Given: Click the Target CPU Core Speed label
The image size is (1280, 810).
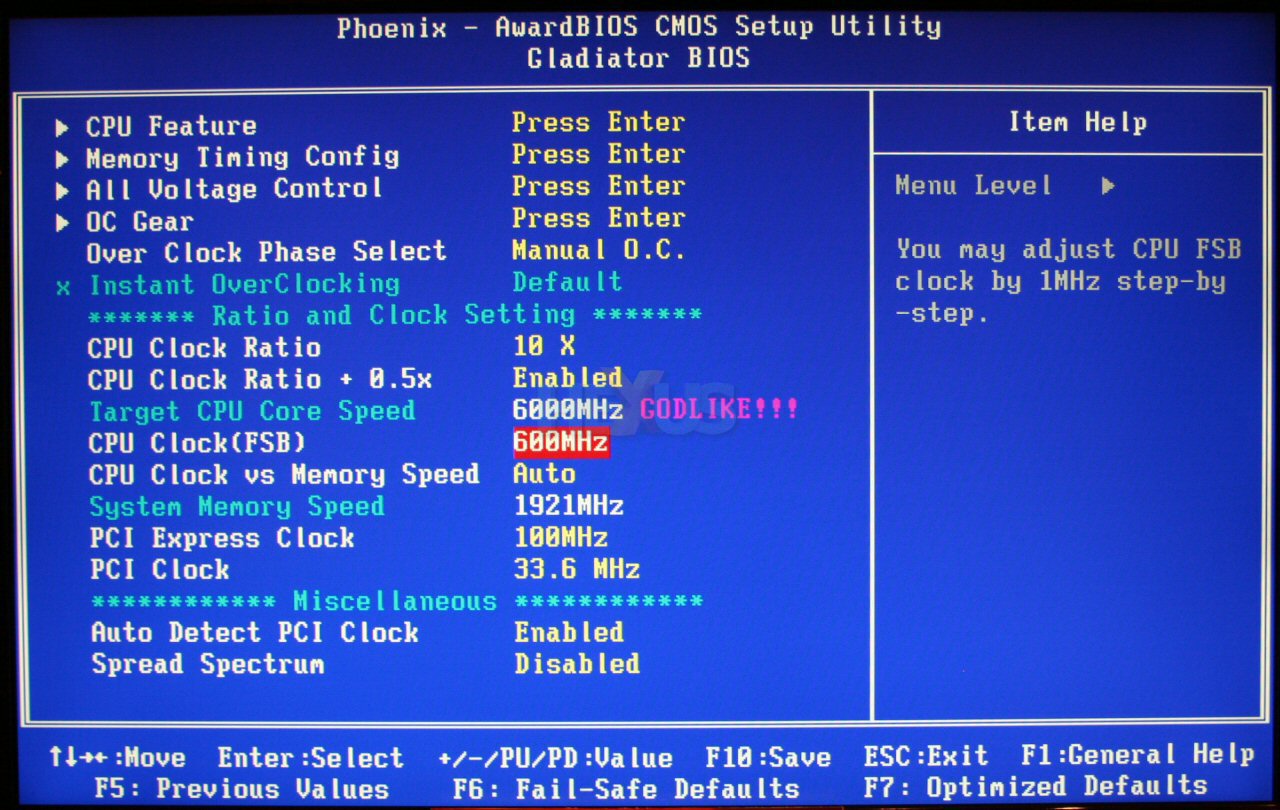Looking at the screenshot, I should (252, 412).
